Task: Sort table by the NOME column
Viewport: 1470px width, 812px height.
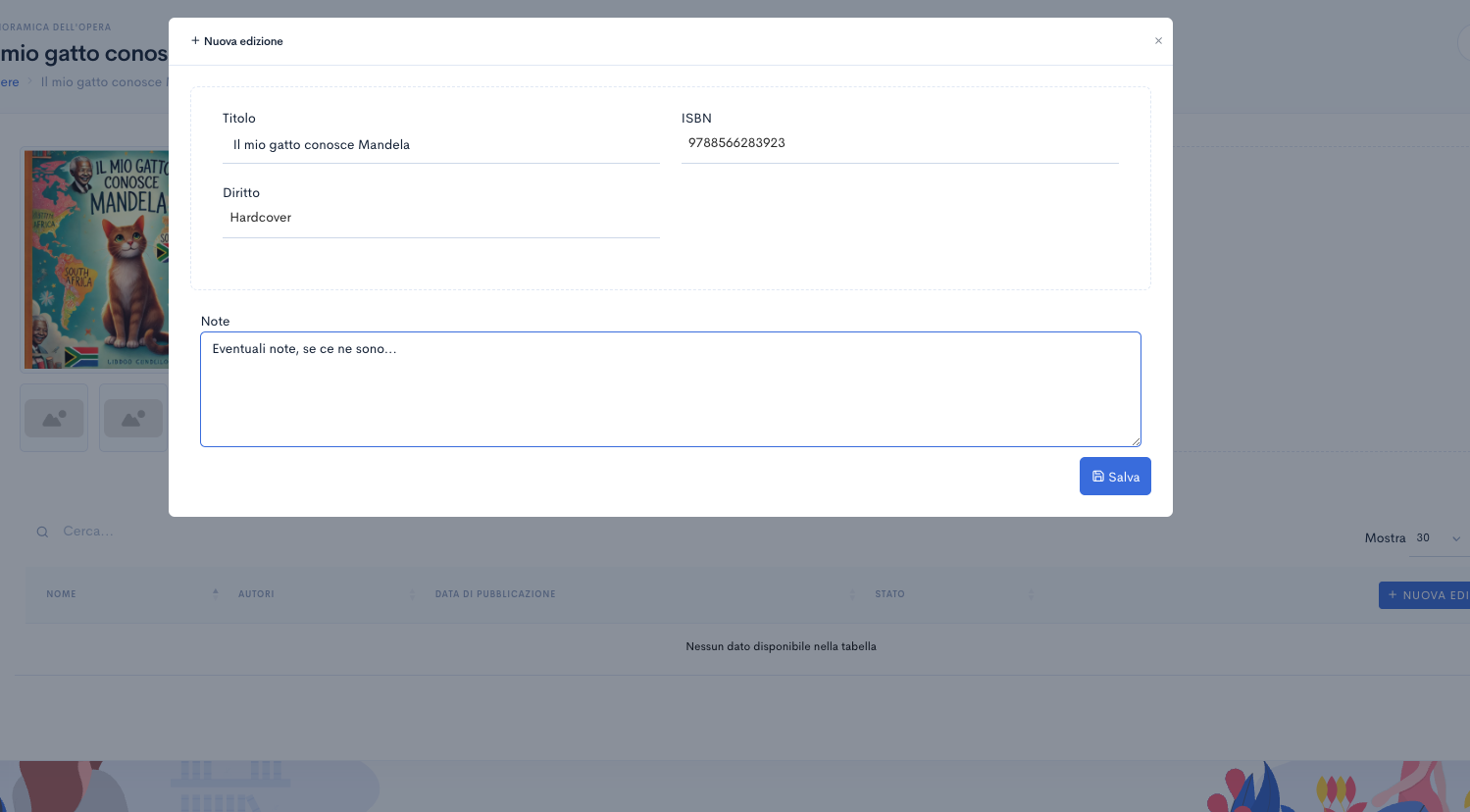Action: [x=61, y=594]
